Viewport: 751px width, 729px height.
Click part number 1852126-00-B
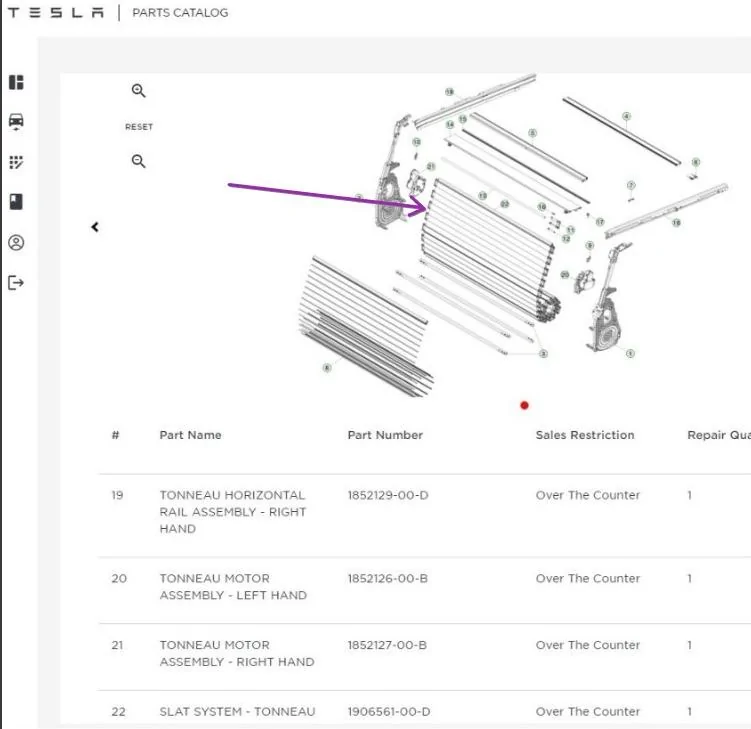click(387, 579)
